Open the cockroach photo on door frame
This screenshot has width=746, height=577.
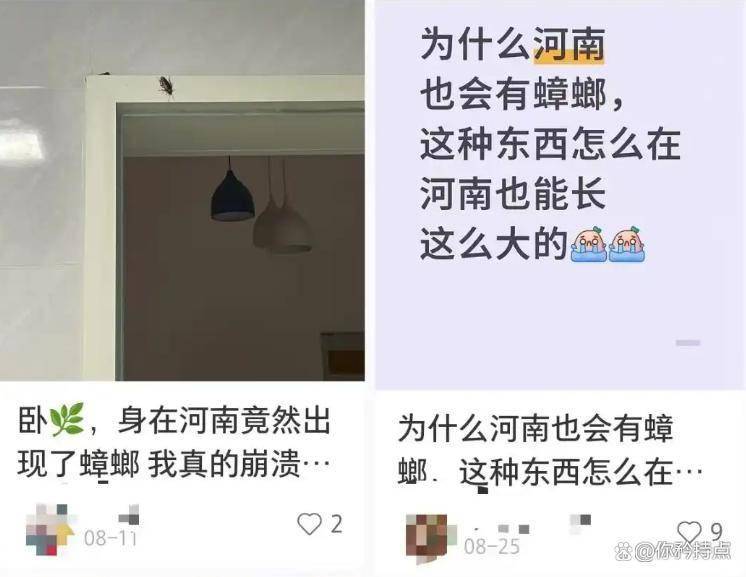click(182, 190)
